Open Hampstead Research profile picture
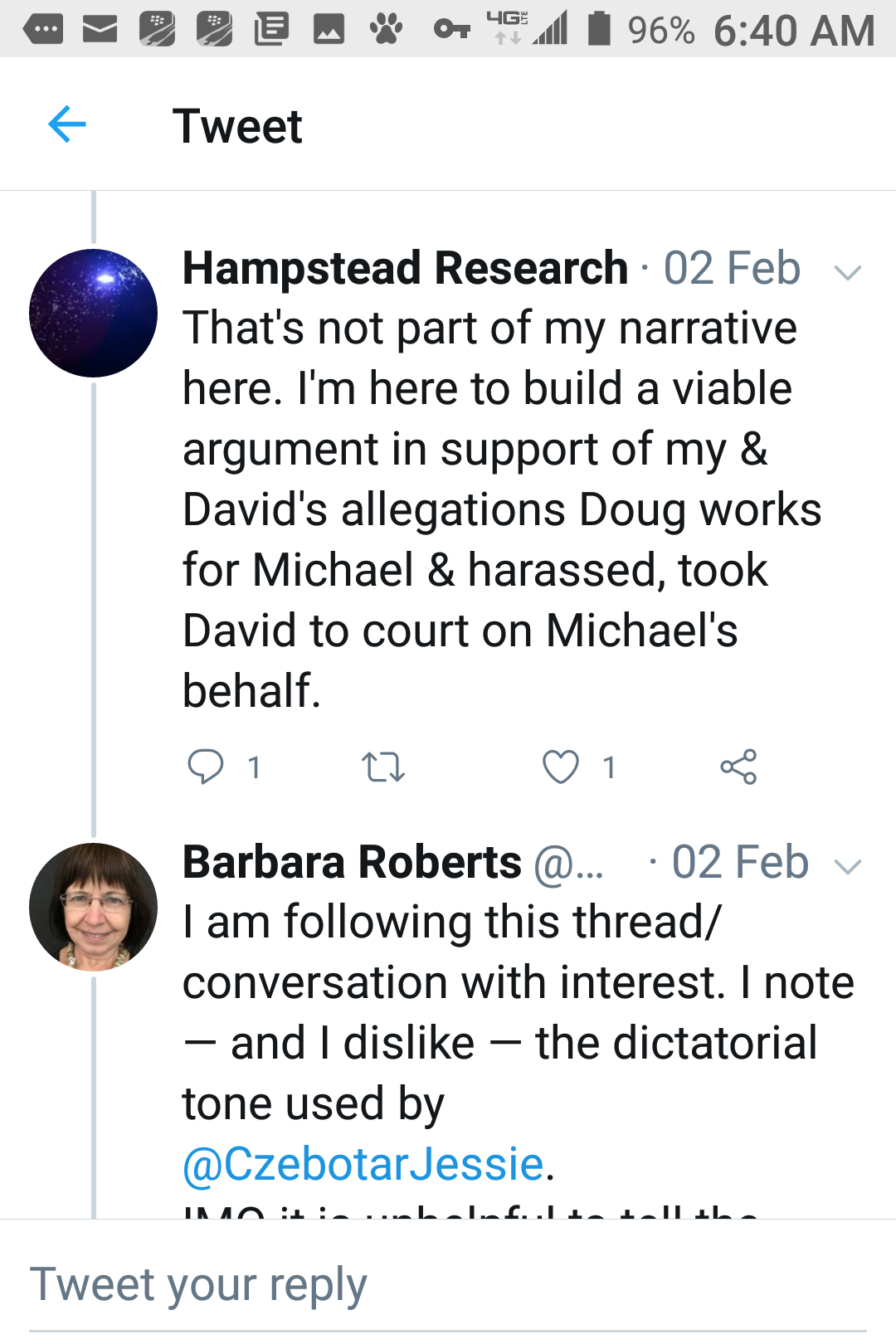Image resolution: width=896 pixels, height=1344 pixels. 93,313
